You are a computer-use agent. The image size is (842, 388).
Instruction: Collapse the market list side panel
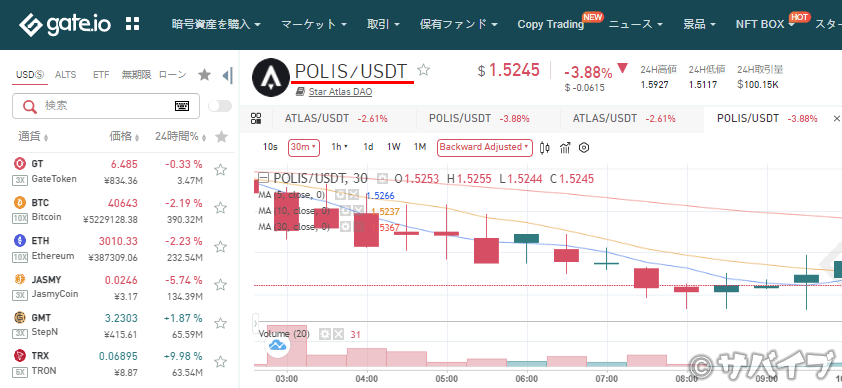click(228, 76)
